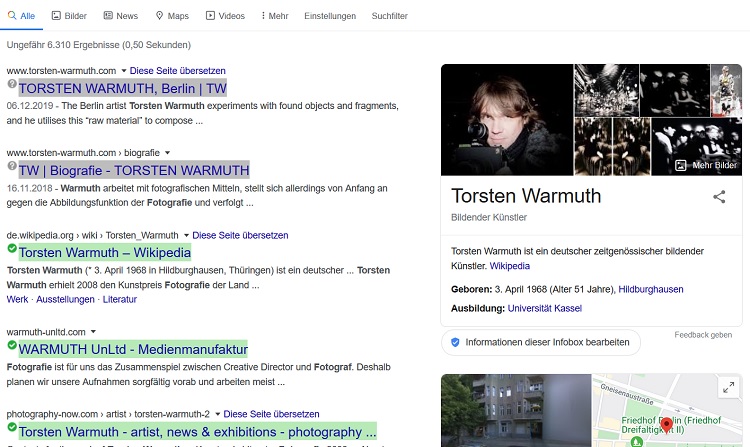Click the Ungefähr 6.310 Ergebnisse text
The height and width of the screenshot is (447, 750).
(99, 45)
